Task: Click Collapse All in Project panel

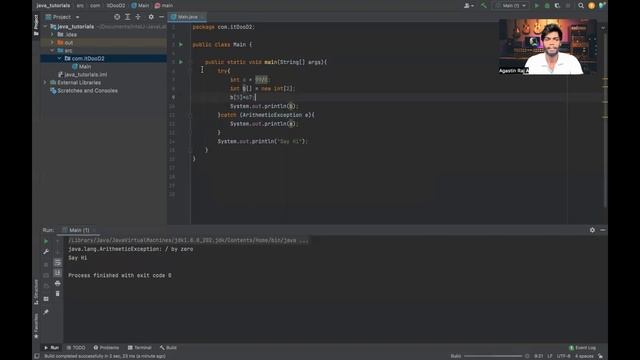Action: (x=138, y=17)
